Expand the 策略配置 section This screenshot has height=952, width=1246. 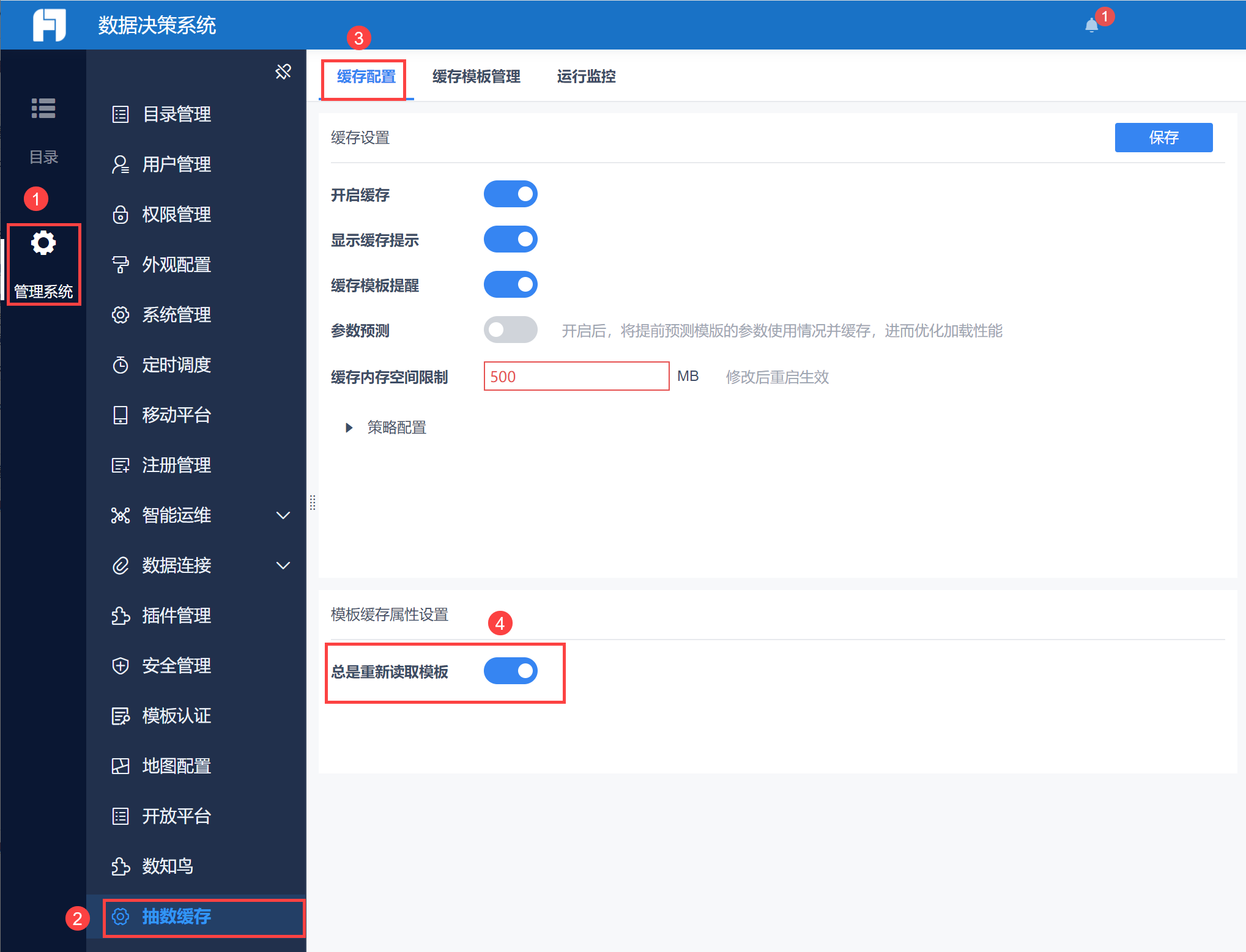[349, 427]
